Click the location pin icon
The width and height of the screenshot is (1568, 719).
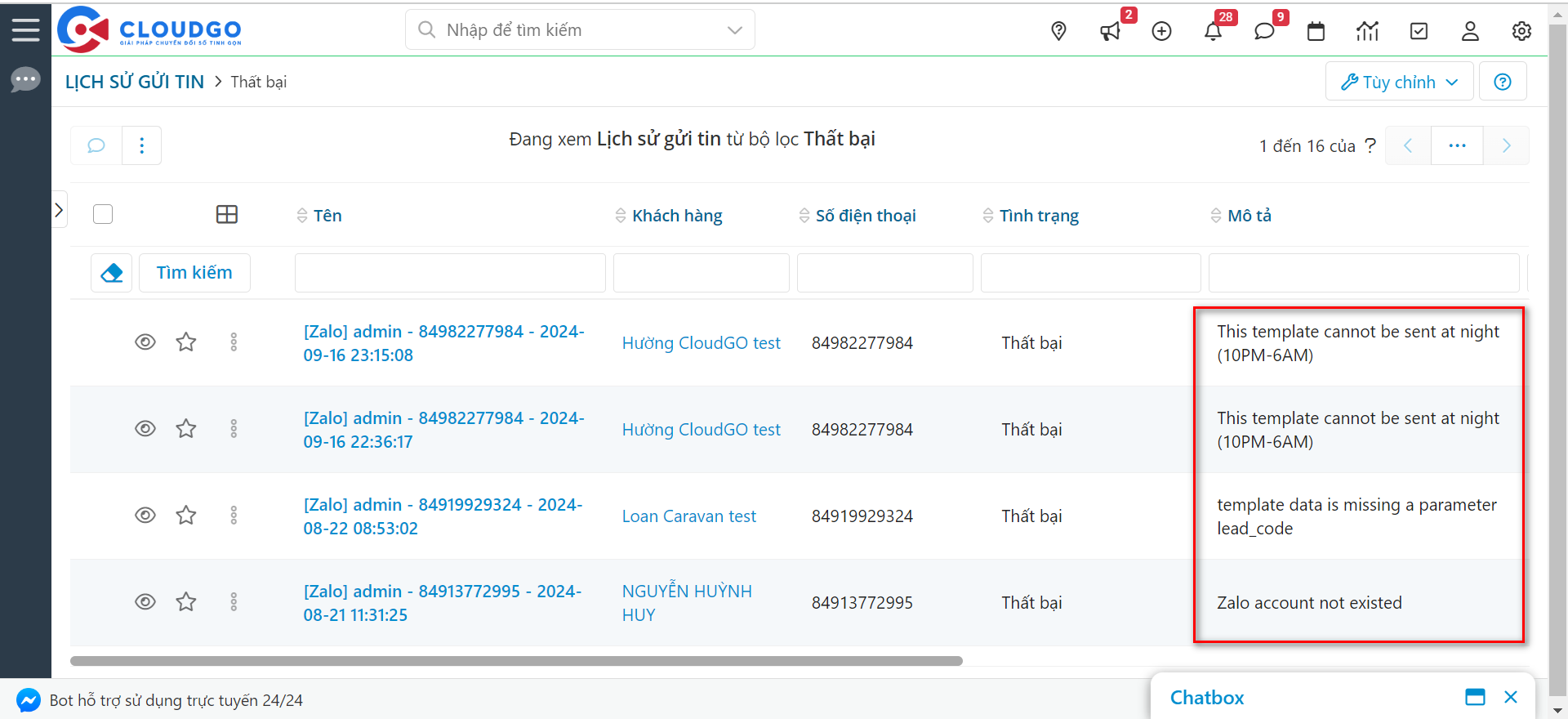pos(1058,31)
